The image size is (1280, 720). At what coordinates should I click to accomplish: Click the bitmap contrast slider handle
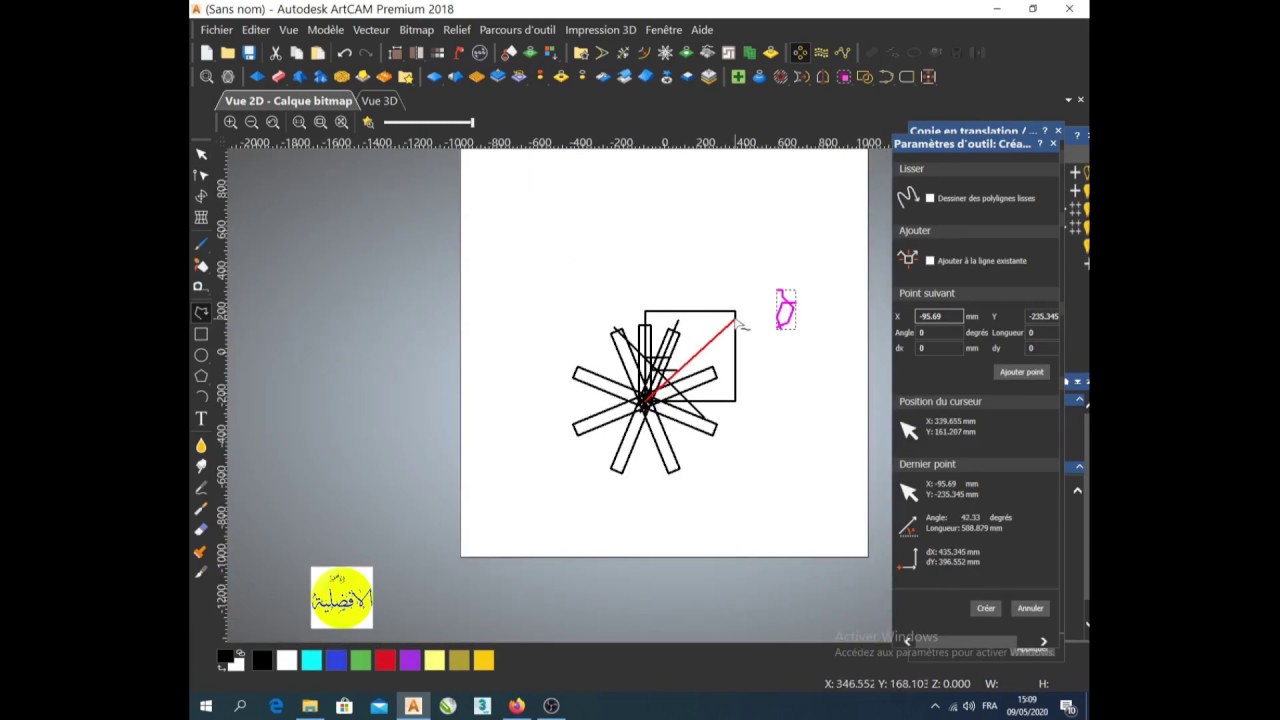click(x=472, y=122)
